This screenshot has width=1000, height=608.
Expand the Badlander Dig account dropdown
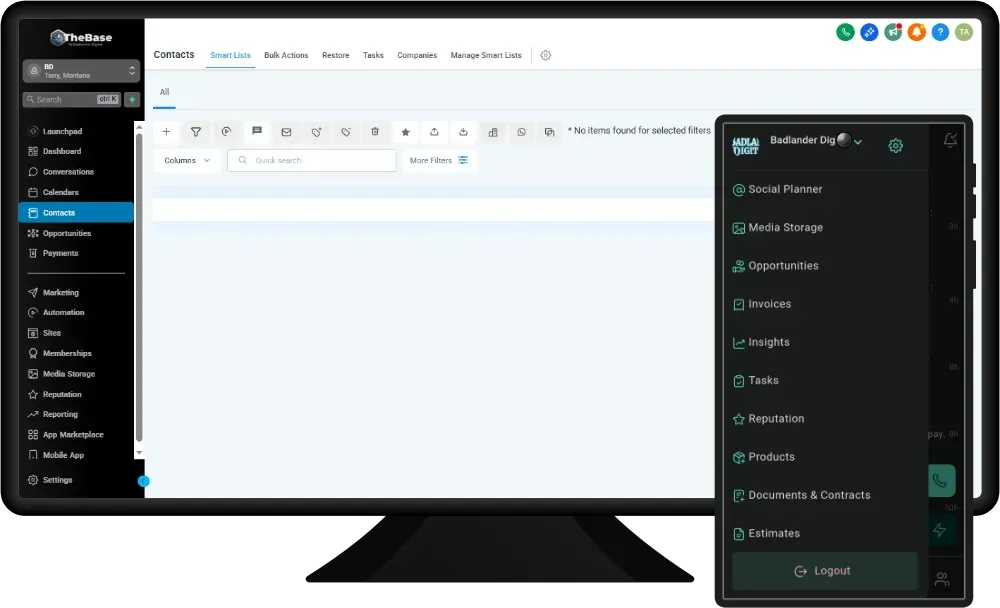click(858, 142)
